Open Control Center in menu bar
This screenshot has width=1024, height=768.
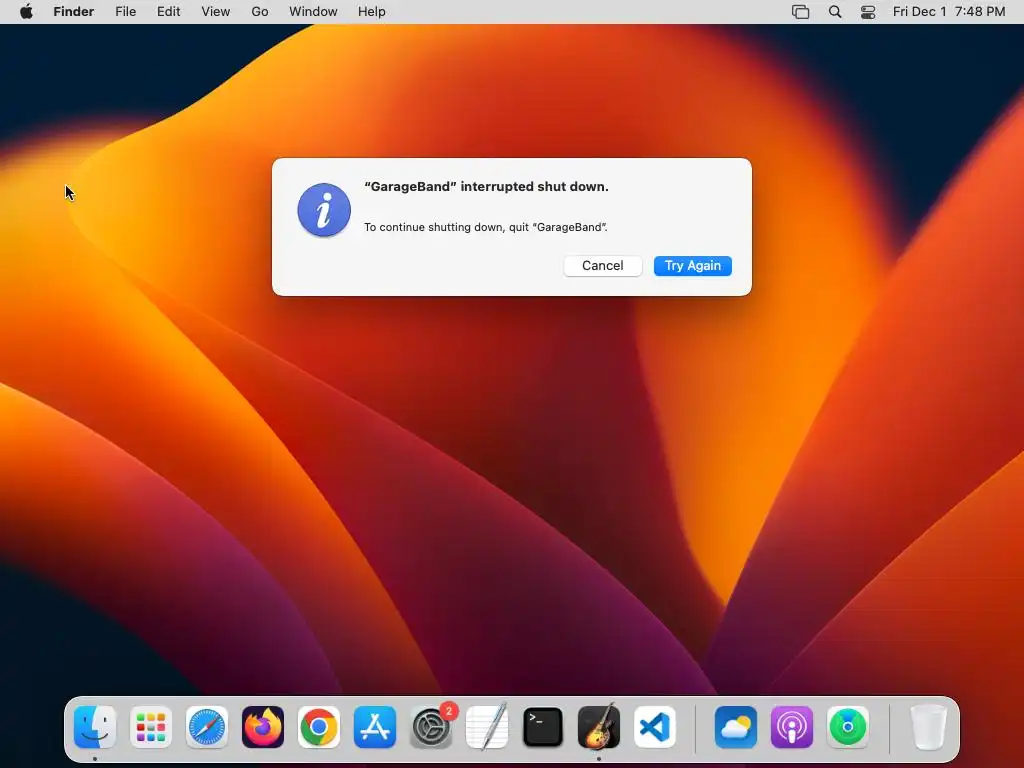(x=868, y=12)
